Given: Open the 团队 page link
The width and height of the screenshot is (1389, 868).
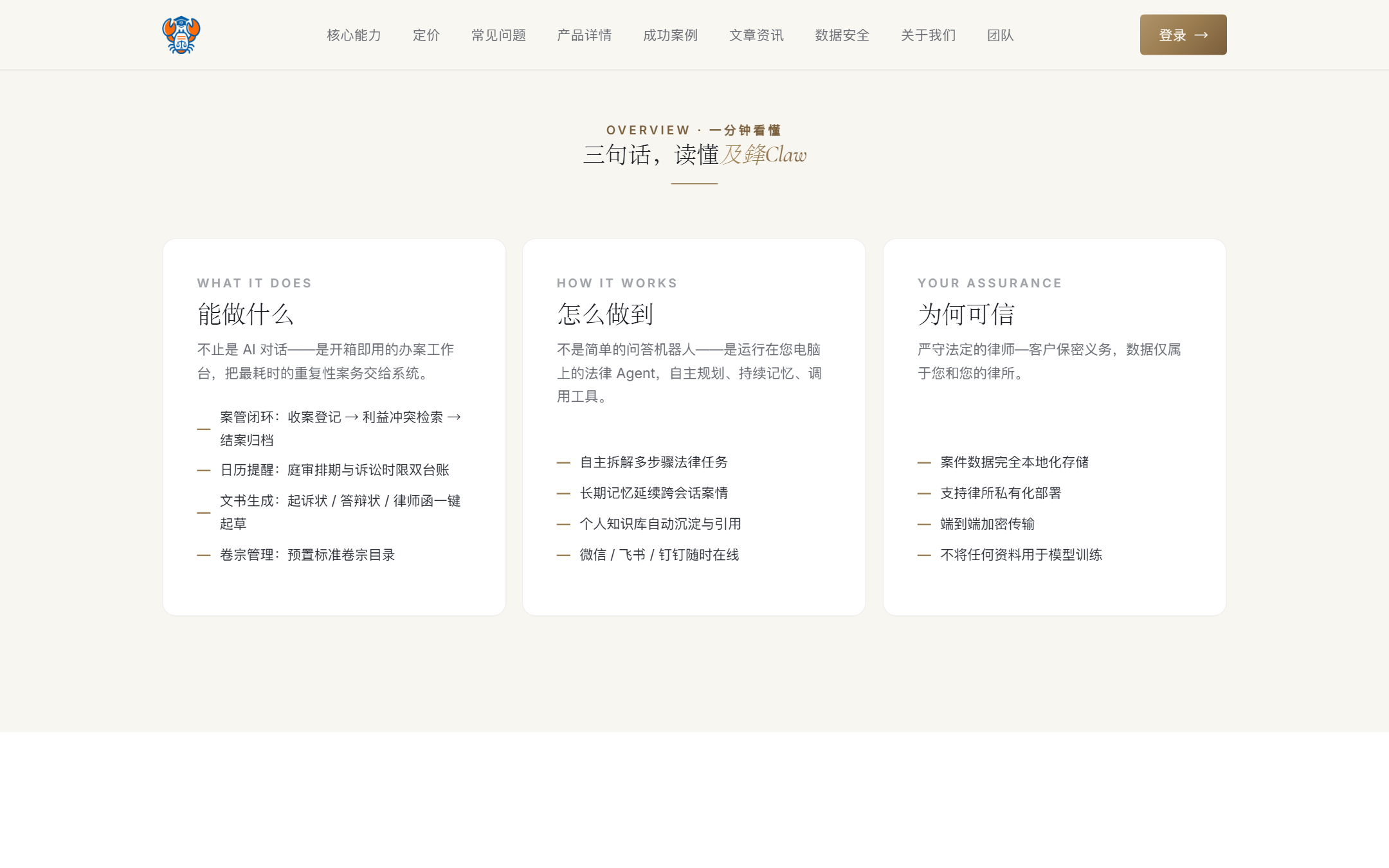Looking at the screenshot, I should [x=1000, y=35].
